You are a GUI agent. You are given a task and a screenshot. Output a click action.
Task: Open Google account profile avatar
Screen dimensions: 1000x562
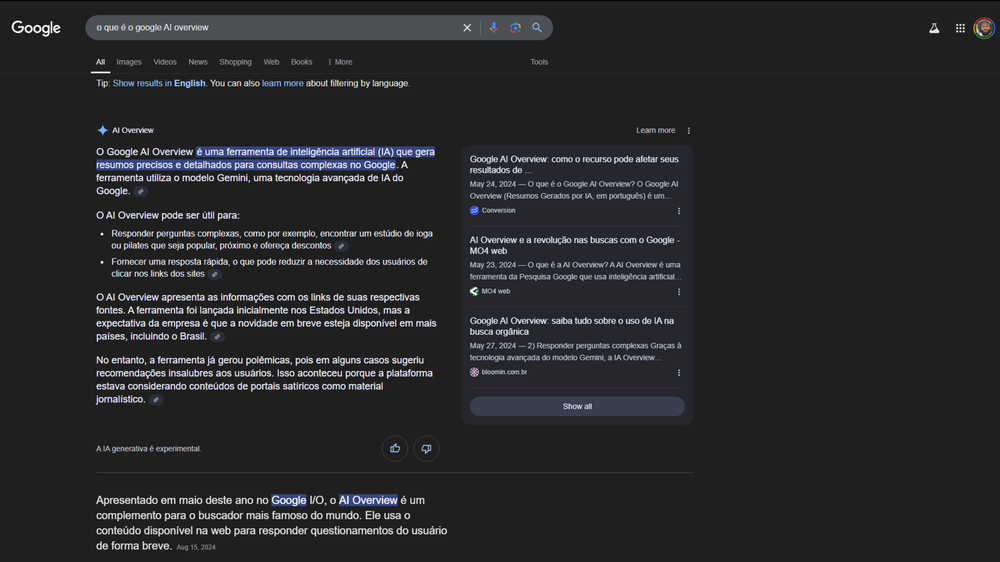click(984, 28)
